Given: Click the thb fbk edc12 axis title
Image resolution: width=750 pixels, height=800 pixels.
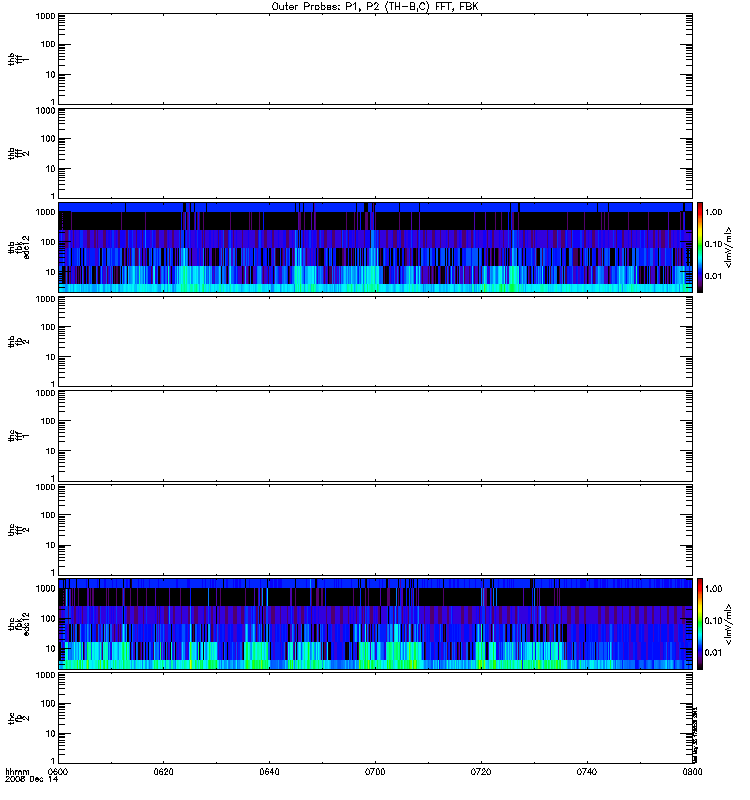Looking at the screenshot, I should [x=19, y=247].
